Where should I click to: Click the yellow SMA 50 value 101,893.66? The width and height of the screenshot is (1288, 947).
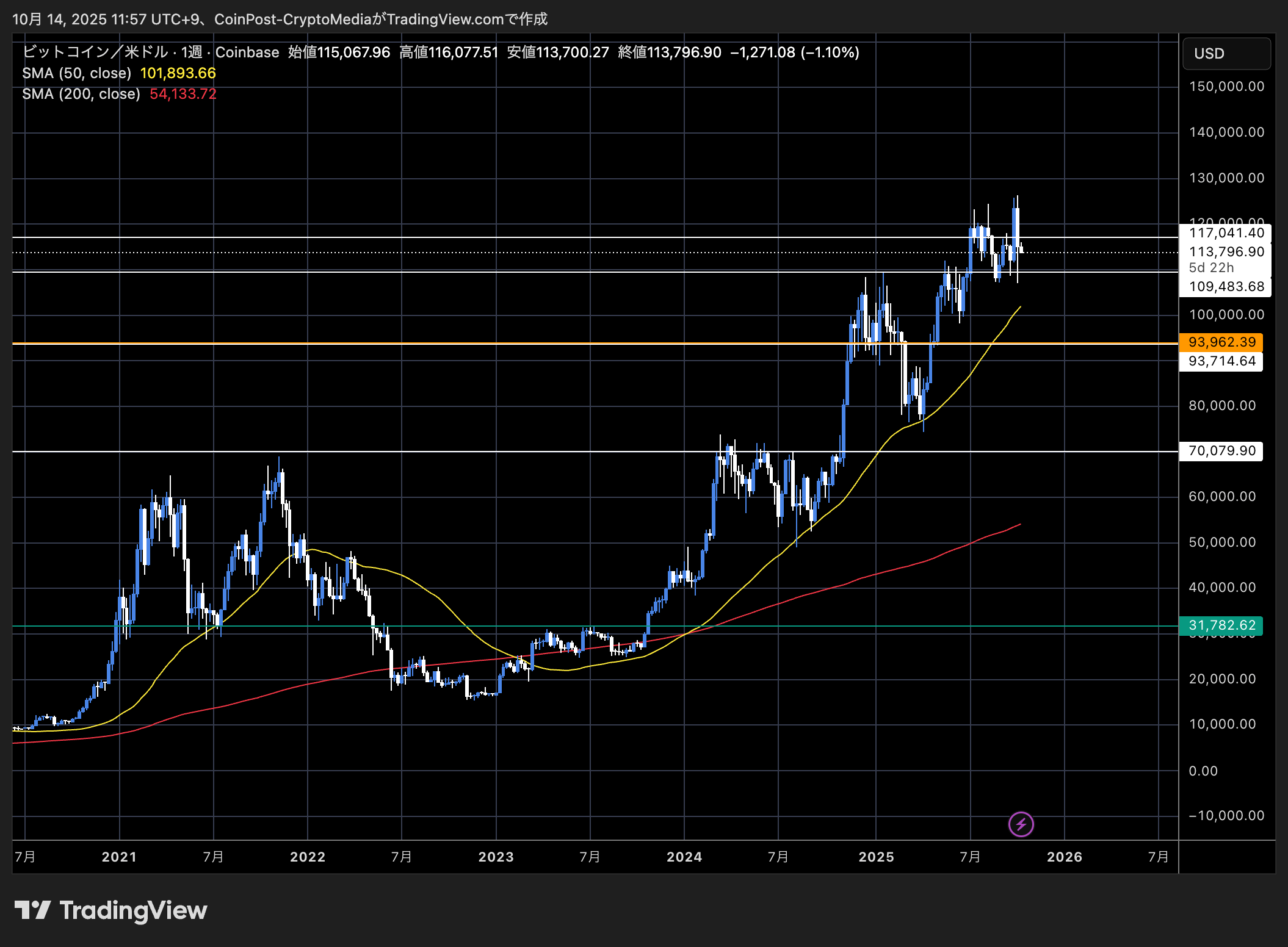pos(178,73)
